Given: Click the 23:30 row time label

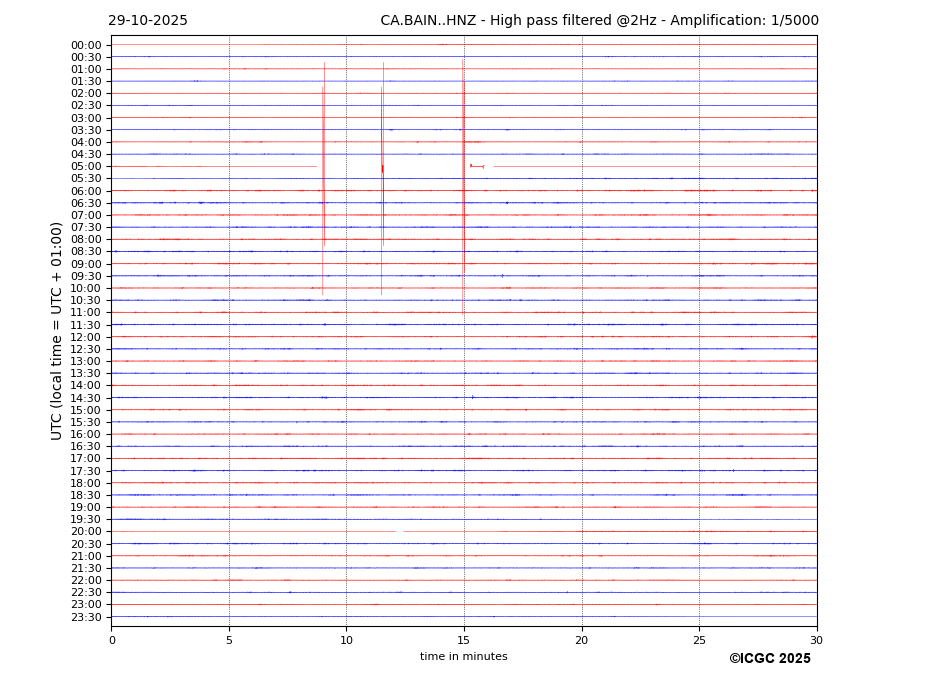Looking at the screenshot, I should (x=86, y=617).
